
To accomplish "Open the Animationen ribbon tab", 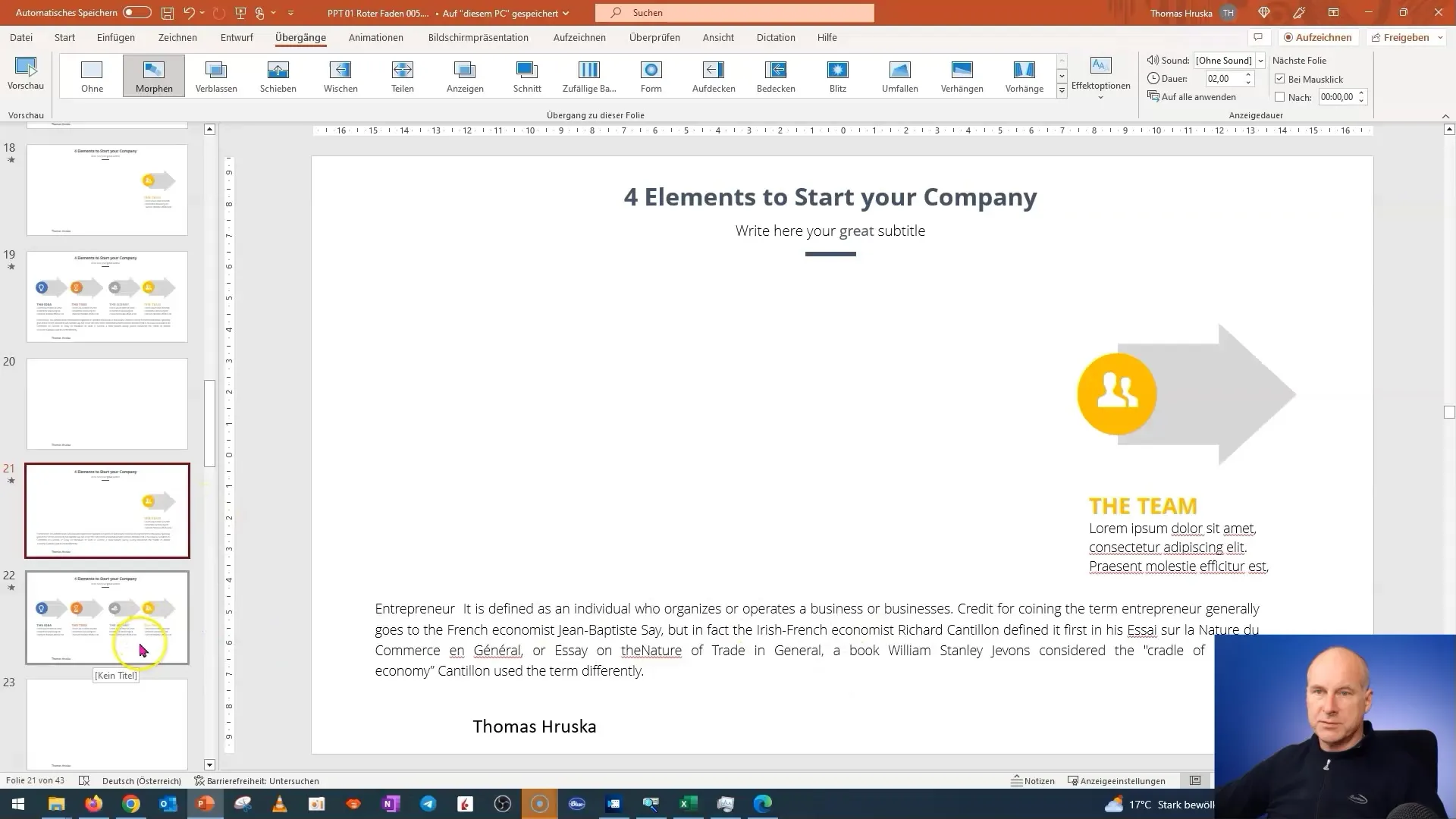I will point(375,37).
